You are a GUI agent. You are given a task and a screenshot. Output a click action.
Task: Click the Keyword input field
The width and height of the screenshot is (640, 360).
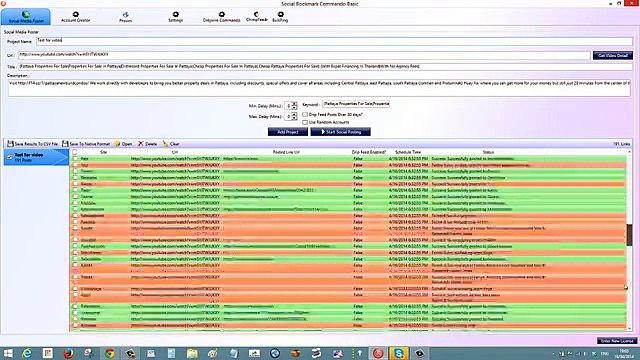[x=356, y=104]
